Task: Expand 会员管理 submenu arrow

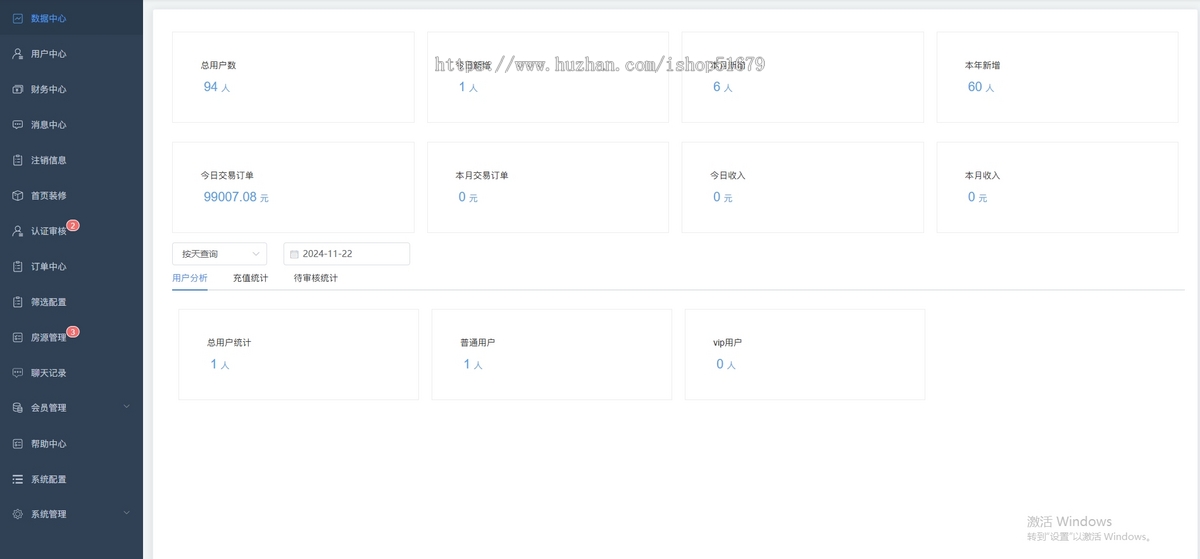Action: click(126, 407)
